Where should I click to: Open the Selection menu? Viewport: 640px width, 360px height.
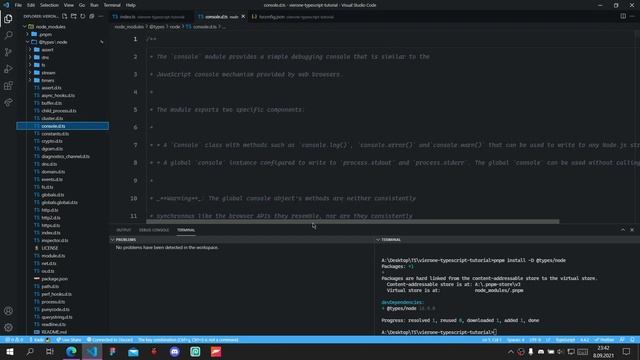tap(49, 5)
